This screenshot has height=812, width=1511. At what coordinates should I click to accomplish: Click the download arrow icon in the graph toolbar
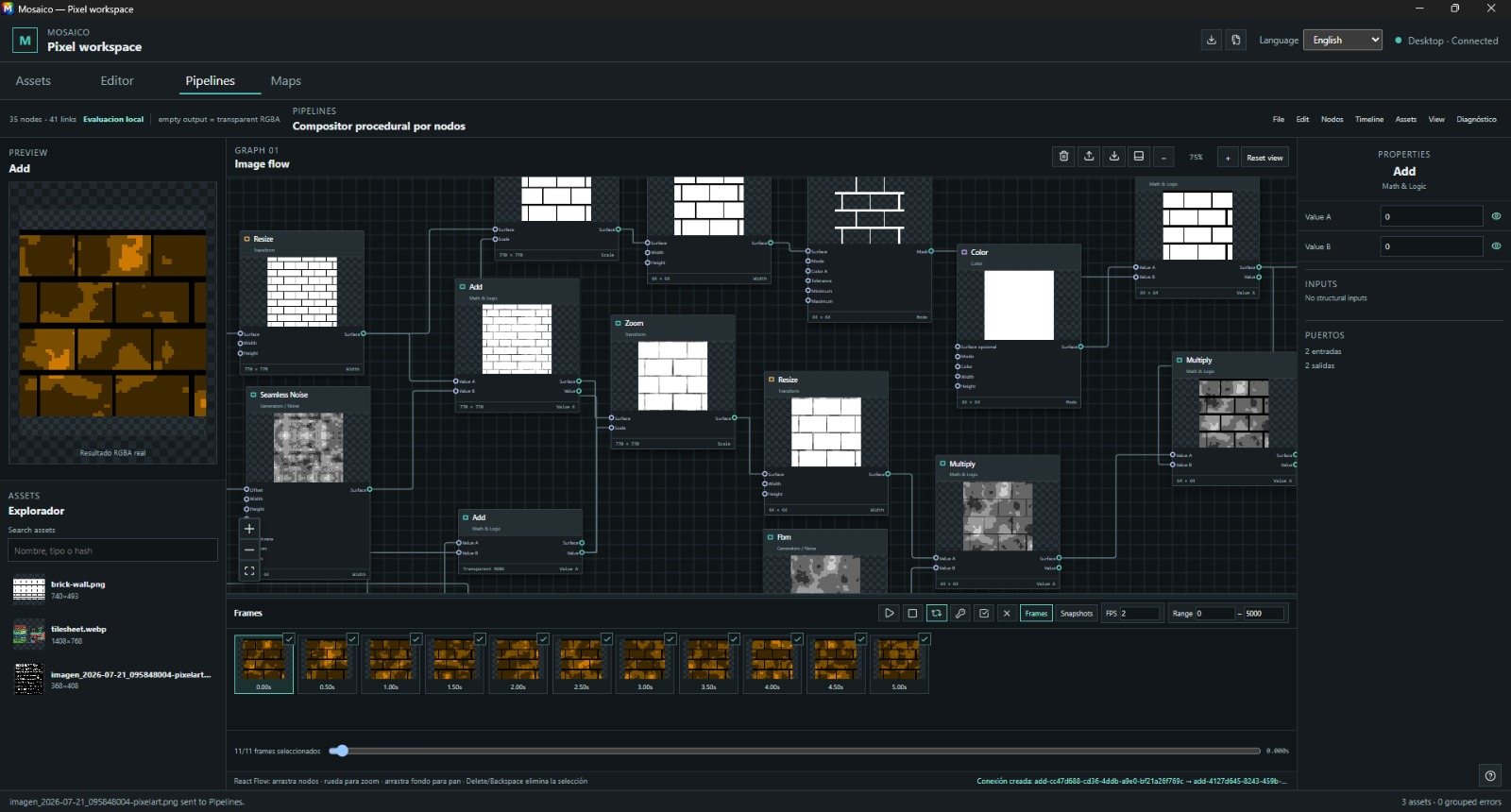click(x=1114, y=157)
